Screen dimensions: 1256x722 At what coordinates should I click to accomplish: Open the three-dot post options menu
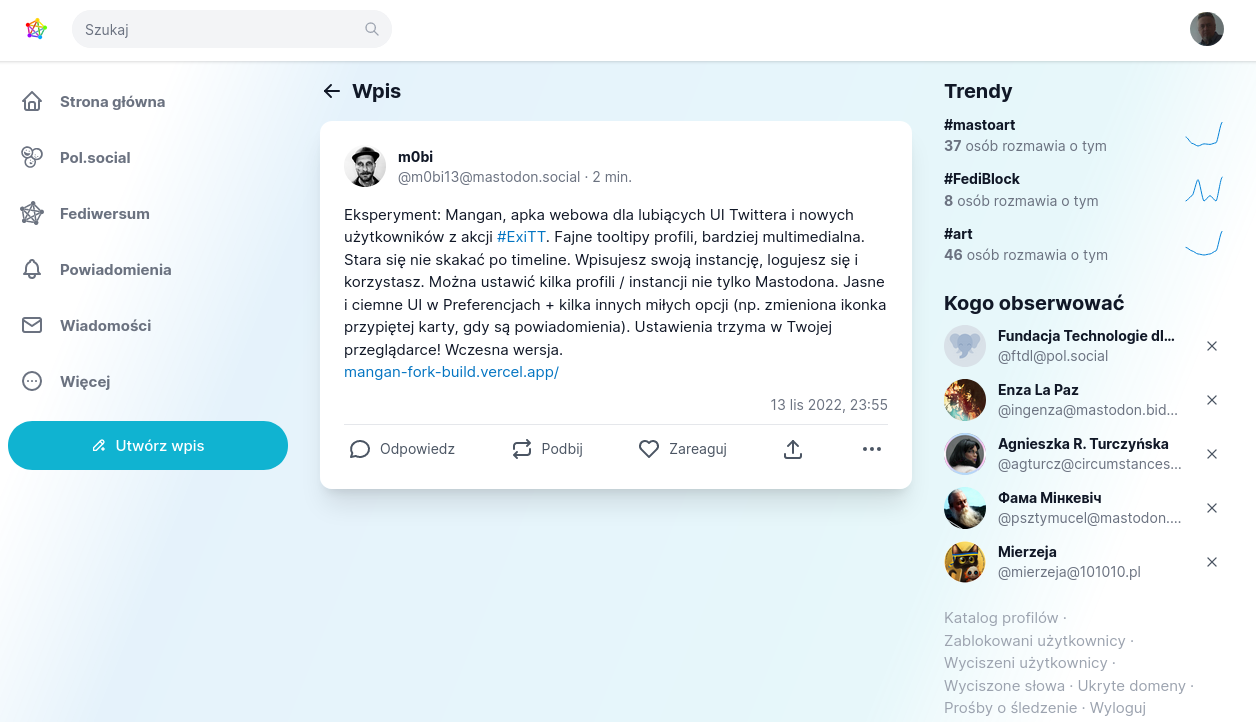point(872,449)
